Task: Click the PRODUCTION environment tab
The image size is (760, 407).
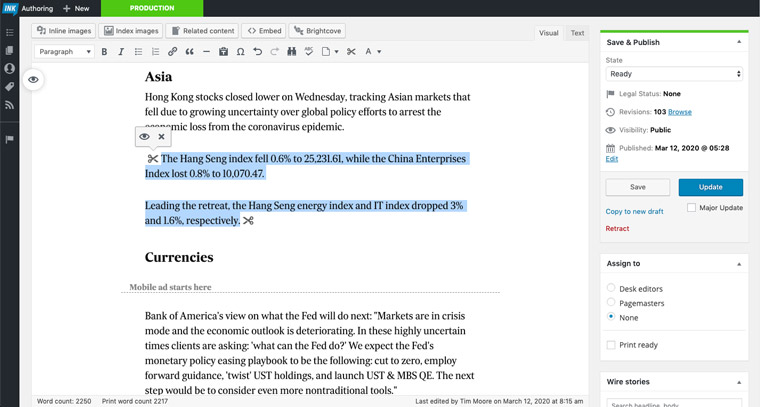Action: point(152,8)
